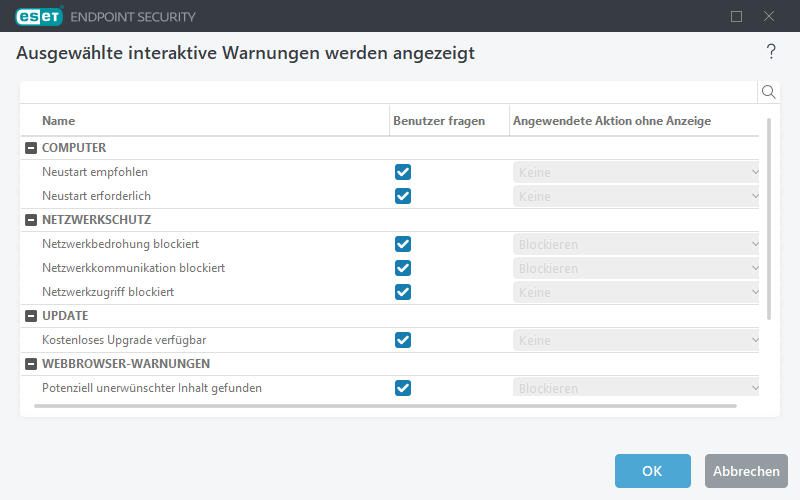Open action dropdown for Neustart erforderlich
Screen dimensions: 800x500
636,196
